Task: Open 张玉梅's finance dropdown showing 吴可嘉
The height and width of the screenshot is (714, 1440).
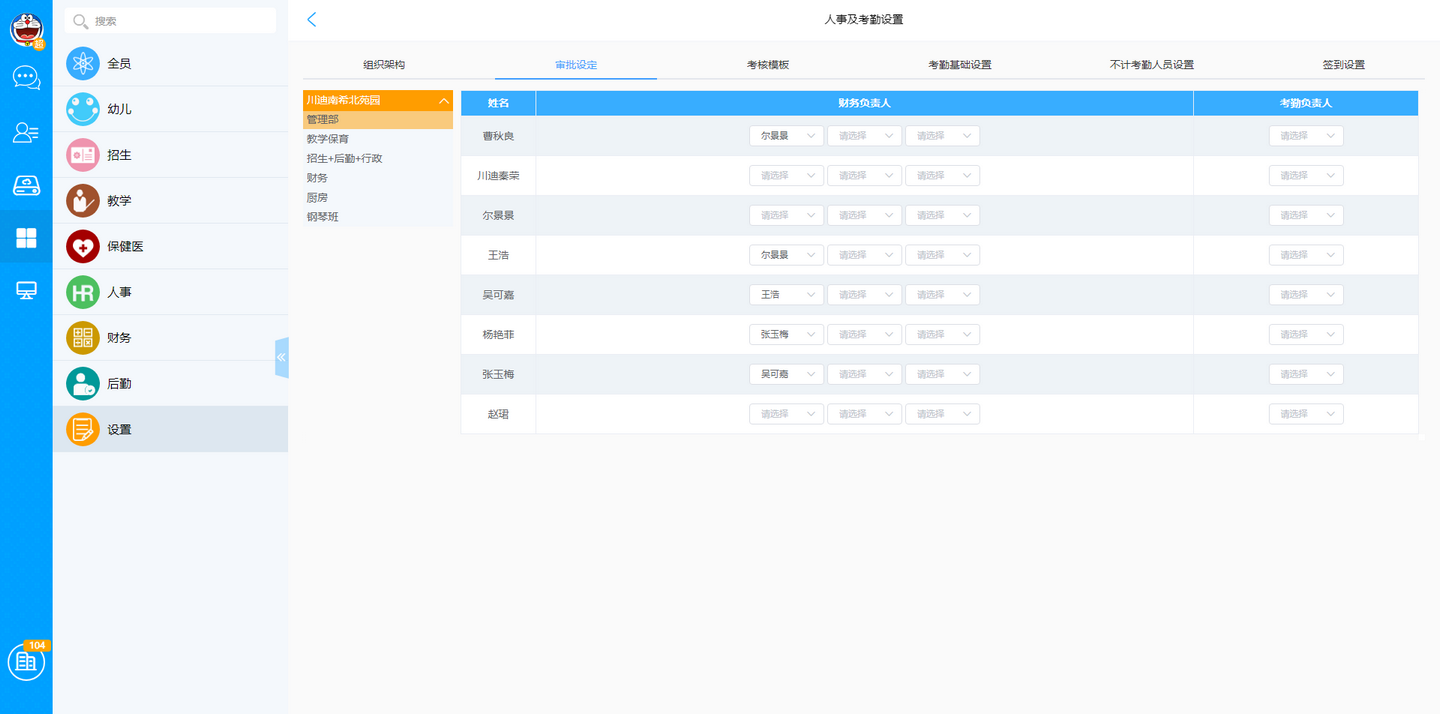Action: (787, 374)
